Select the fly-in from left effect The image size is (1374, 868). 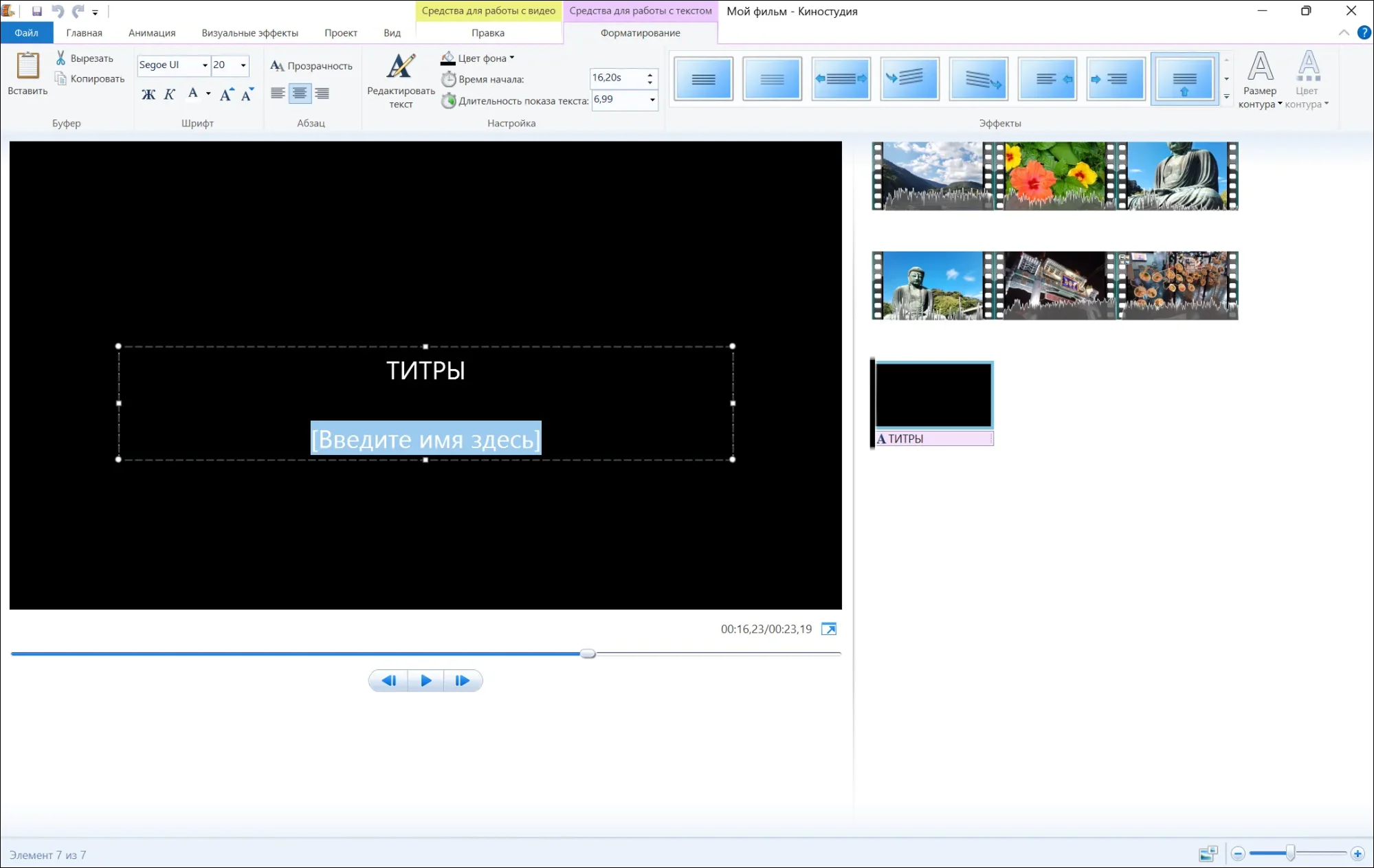point(1116,79)
